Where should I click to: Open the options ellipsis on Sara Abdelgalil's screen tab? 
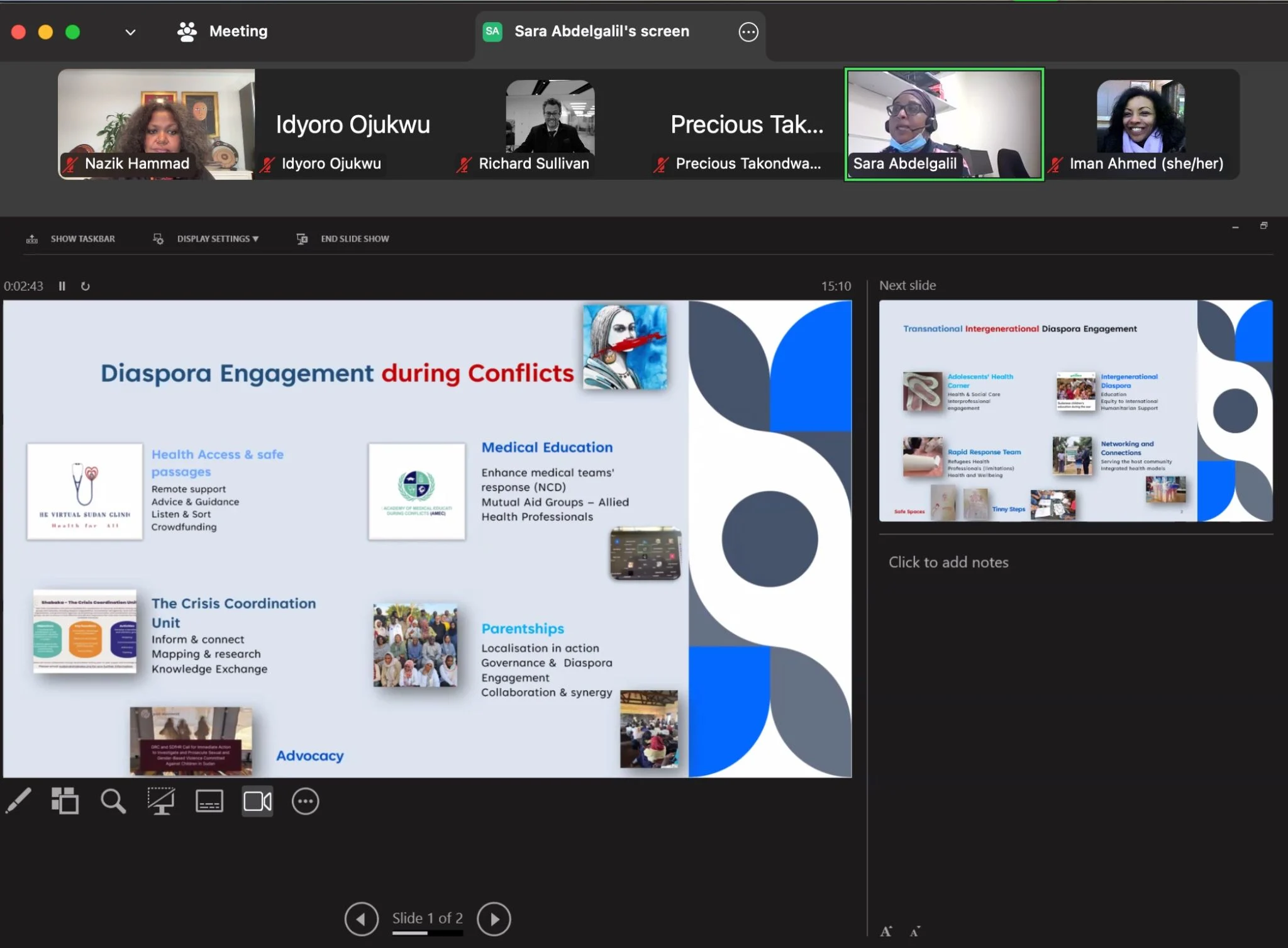click(748, 31)
